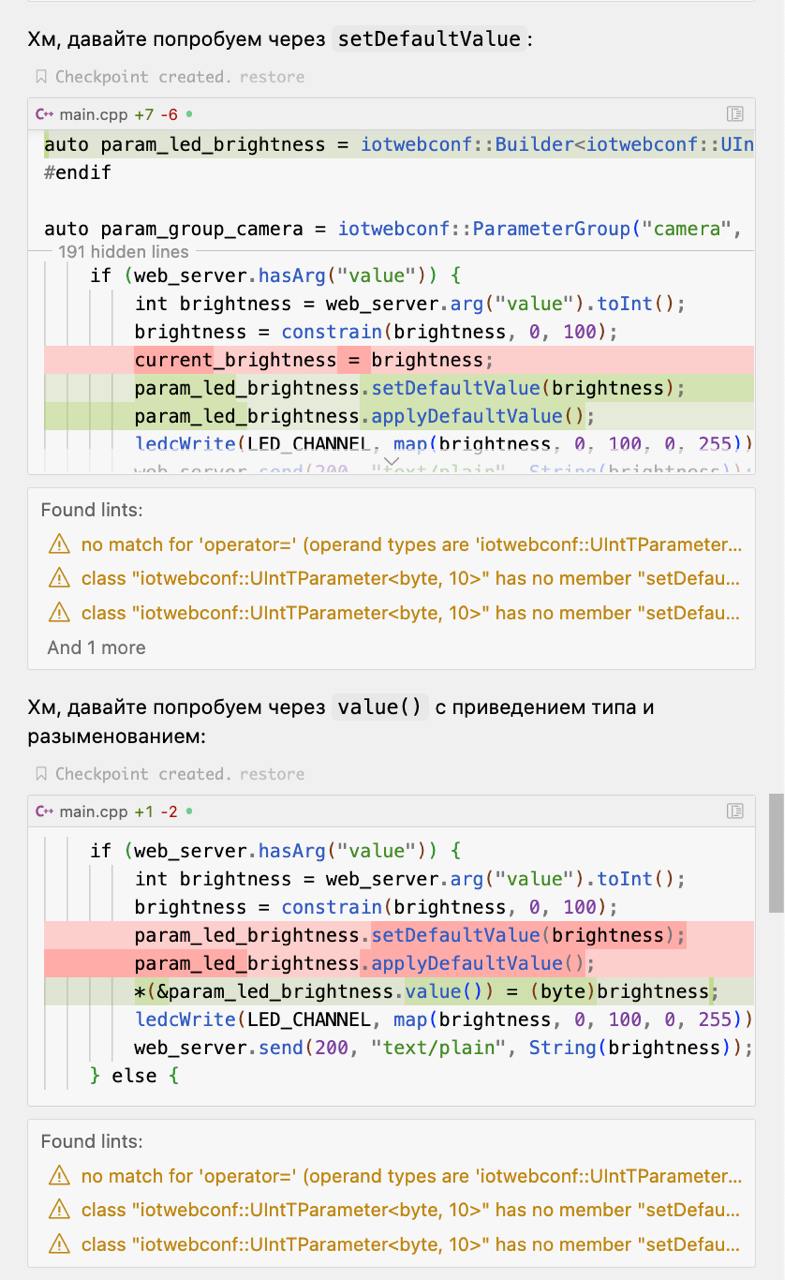Click the vertical scrollbar thumb
The height and width of the screenshot is (1280, 785).
coord(775,853)
